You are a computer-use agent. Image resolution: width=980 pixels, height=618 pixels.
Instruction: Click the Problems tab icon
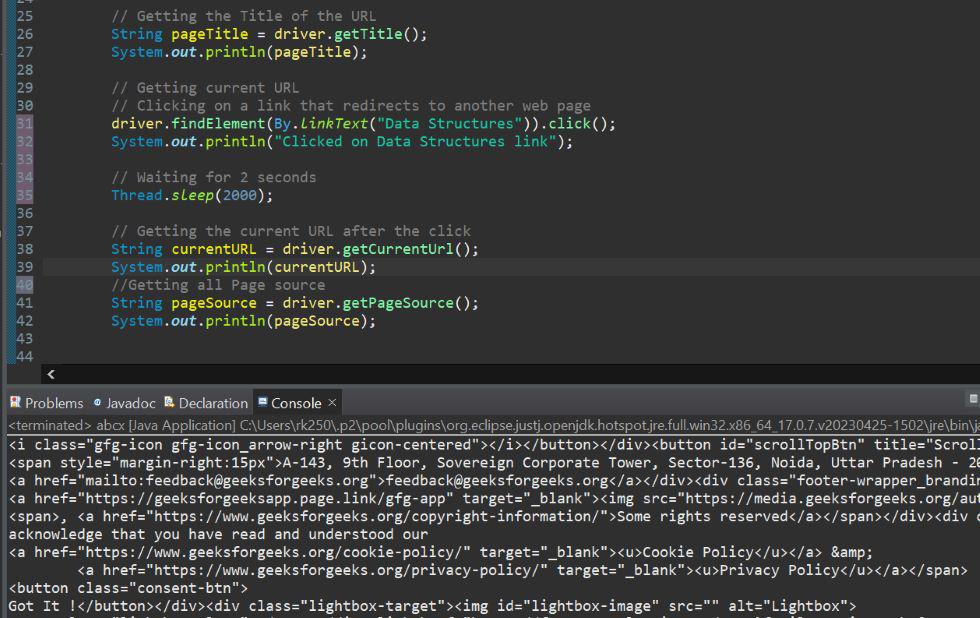click(x=16, y=402)
